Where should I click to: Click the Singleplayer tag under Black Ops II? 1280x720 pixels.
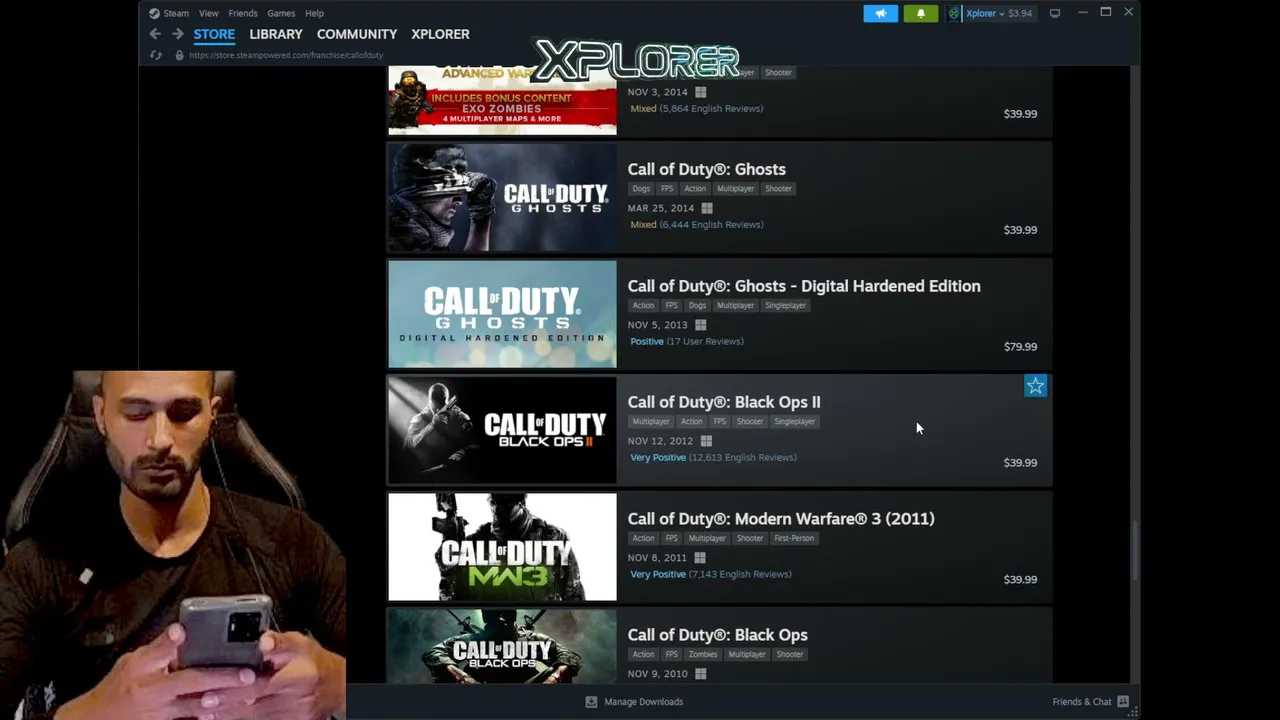[794, 422]
